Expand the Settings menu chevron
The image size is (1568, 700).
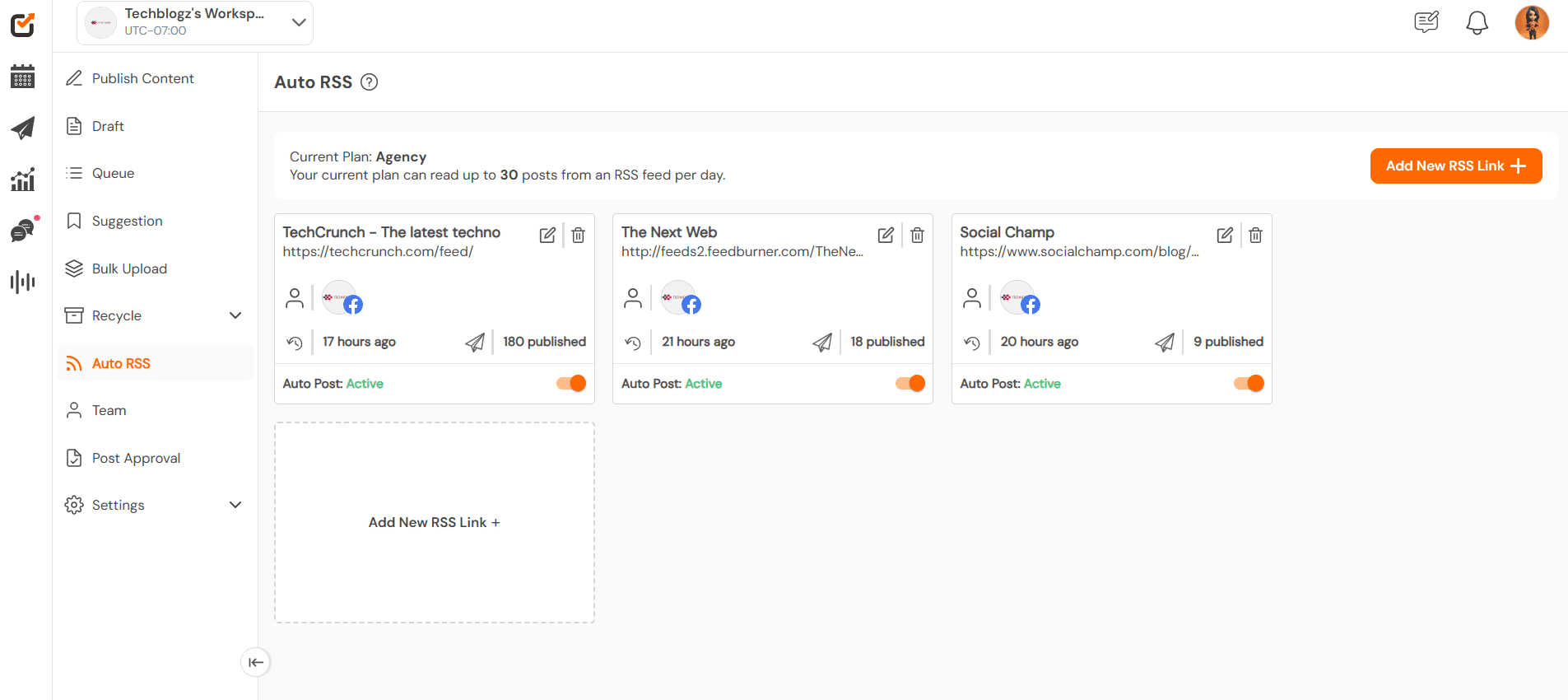pyautogui.click(x=235, y=505)
